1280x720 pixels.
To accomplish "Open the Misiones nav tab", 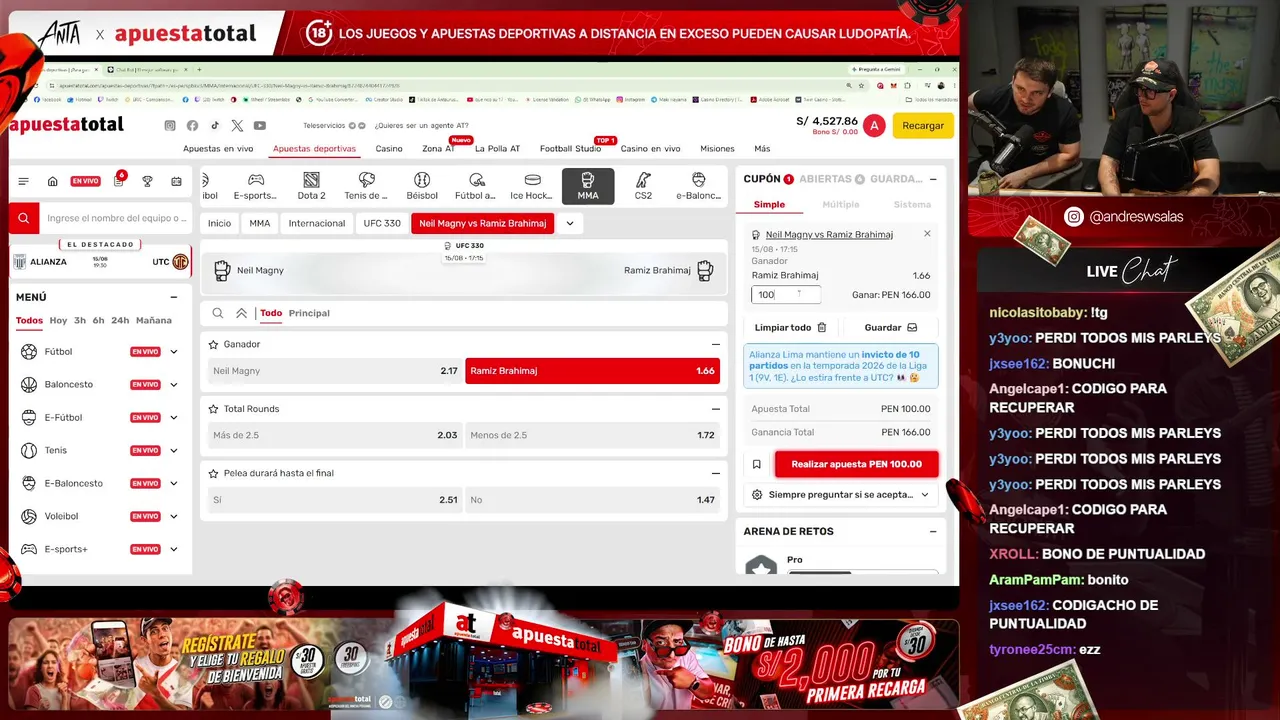I will coord(717,149).
